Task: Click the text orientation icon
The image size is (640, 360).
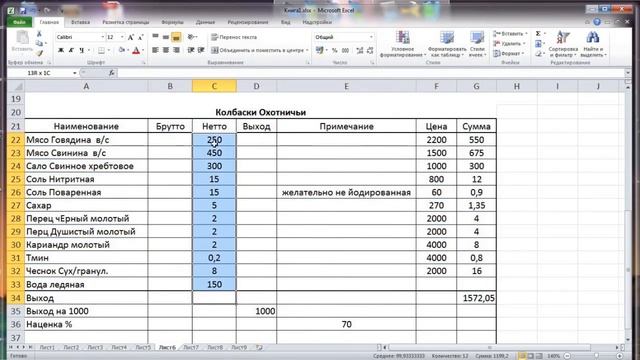Action: [x=191, y=37]
